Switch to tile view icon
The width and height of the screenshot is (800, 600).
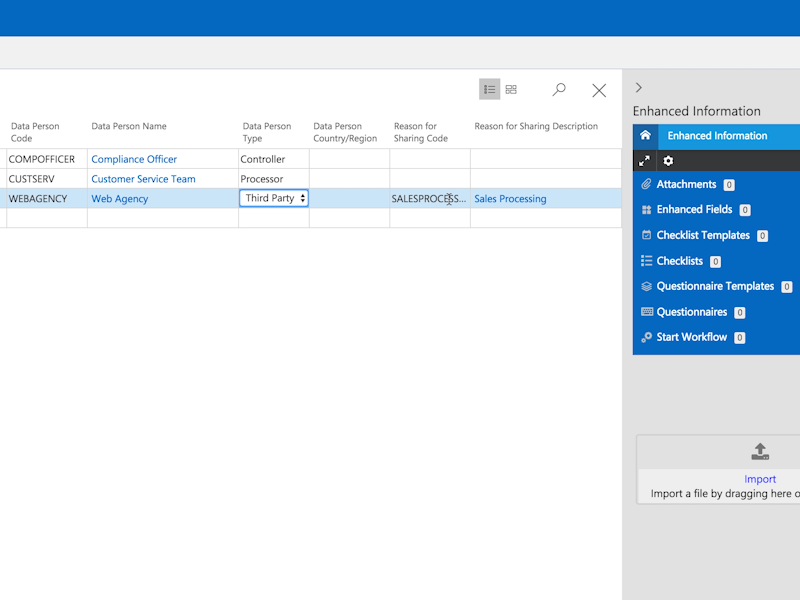[x=511, y=90]
